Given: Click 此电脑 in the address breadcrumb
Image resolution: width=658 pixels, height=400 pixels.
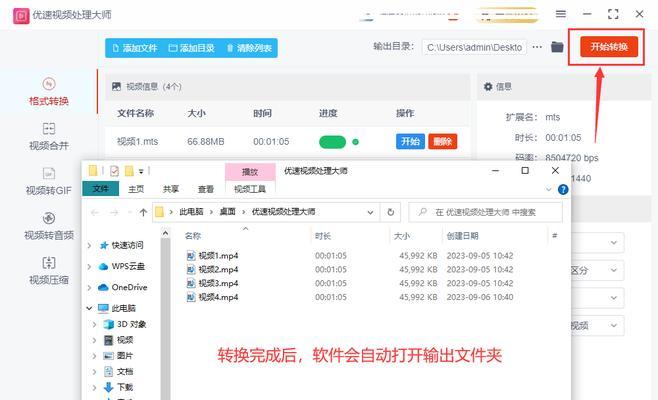Looking at the screenshot, I should click(x=191, y=212).
